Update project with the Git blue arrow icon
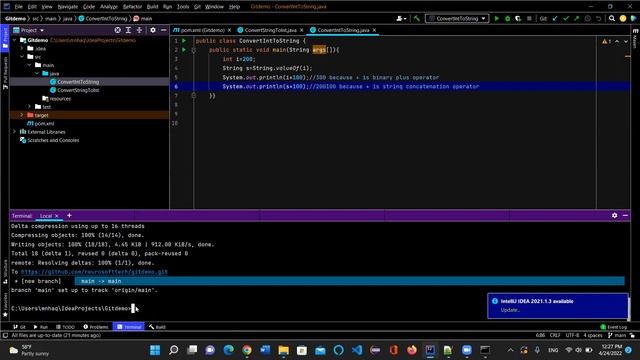 click(555, 18)
